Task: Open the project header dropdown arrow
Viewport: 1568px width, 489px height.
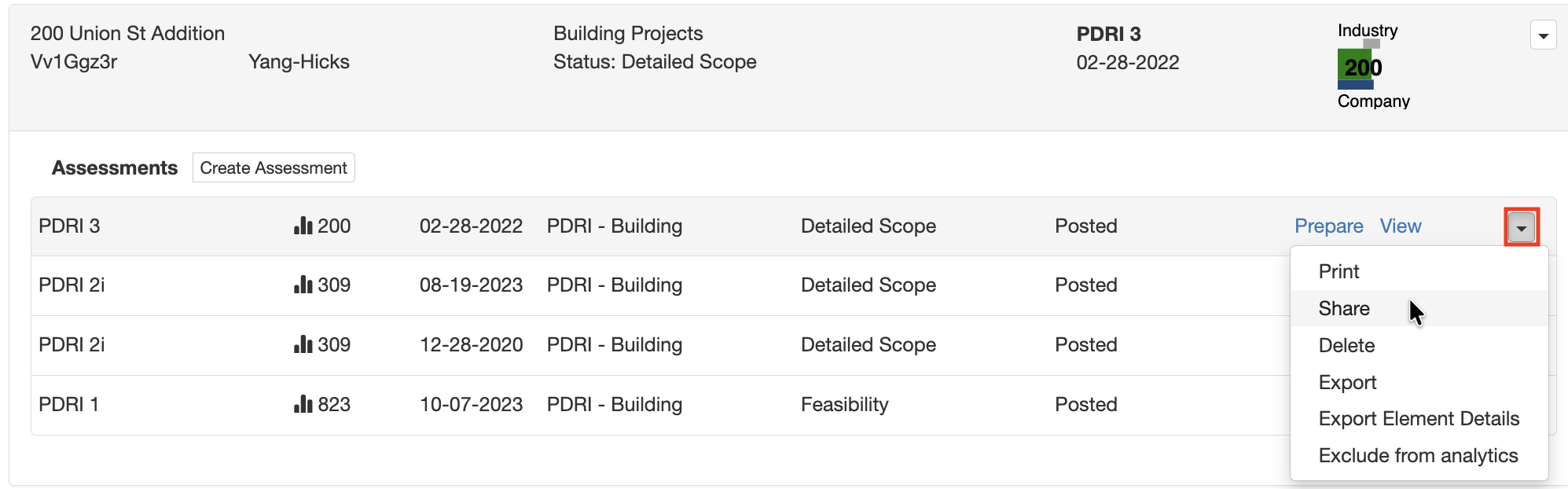Action: coord(1543,35)
